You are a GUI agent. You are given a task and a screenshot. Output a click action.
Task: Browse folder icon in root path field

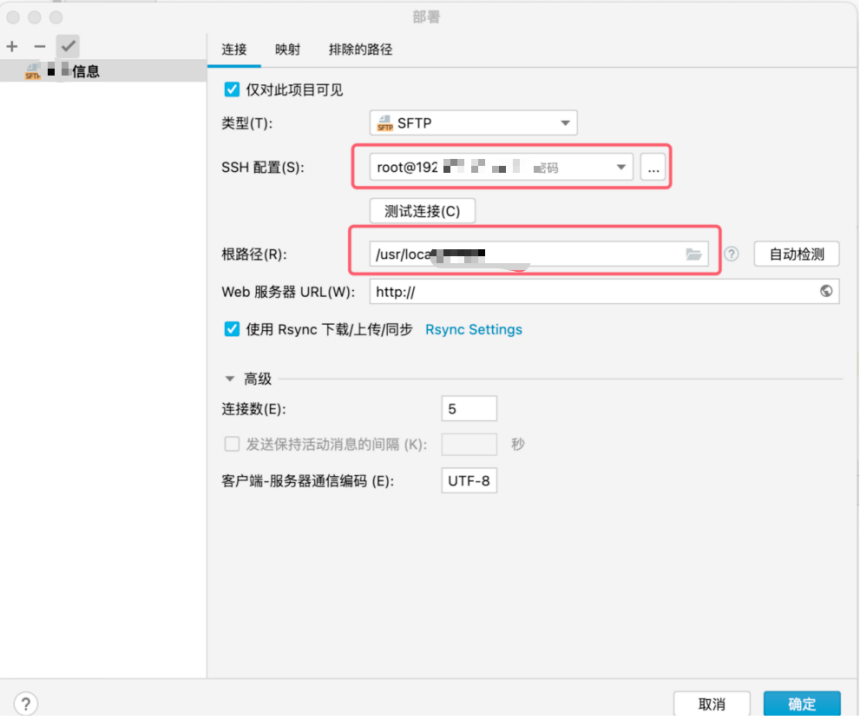click(x=694, y=254)
